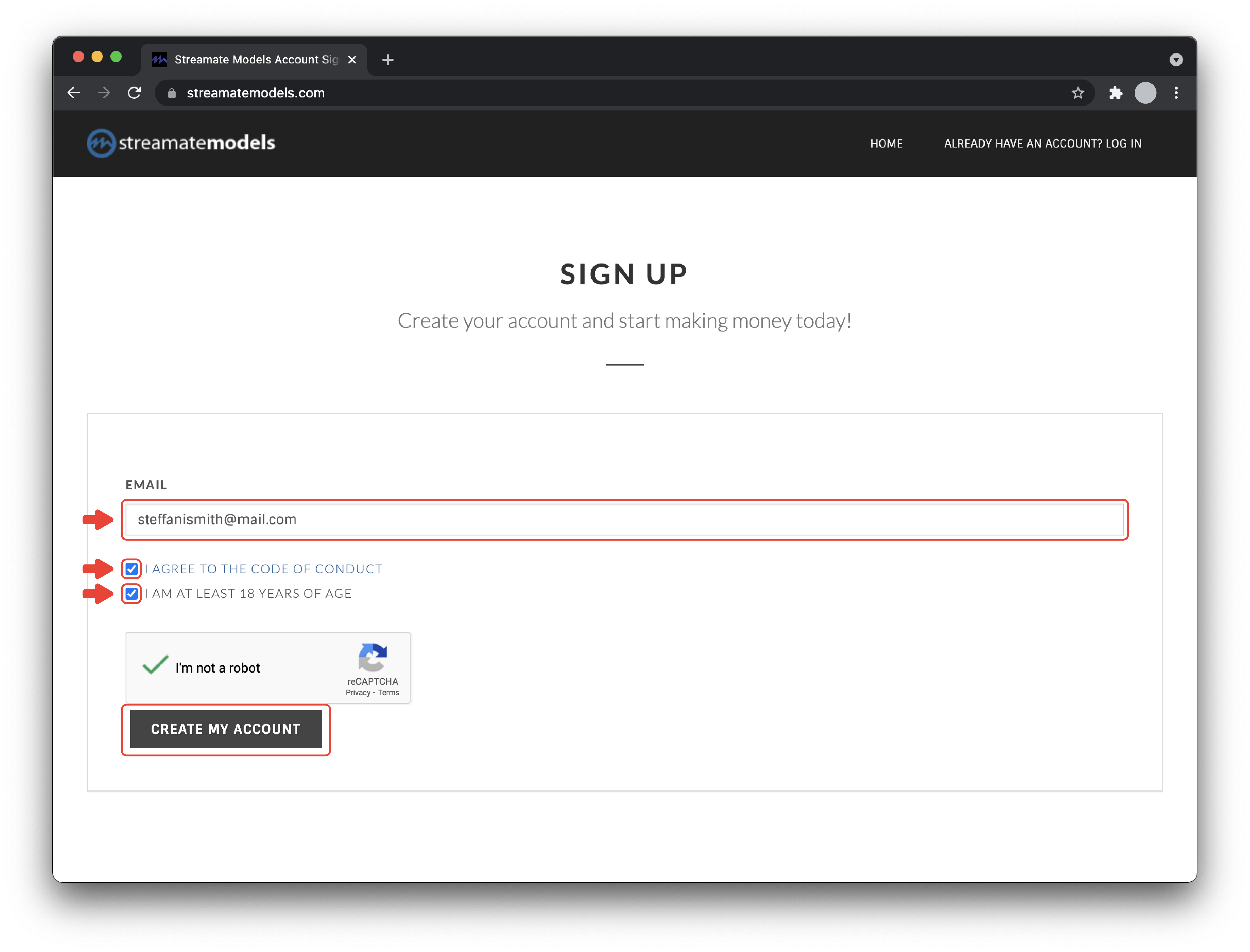
Task: Click Already Have an Account? Log In
Action: (x=1043, y=144)
